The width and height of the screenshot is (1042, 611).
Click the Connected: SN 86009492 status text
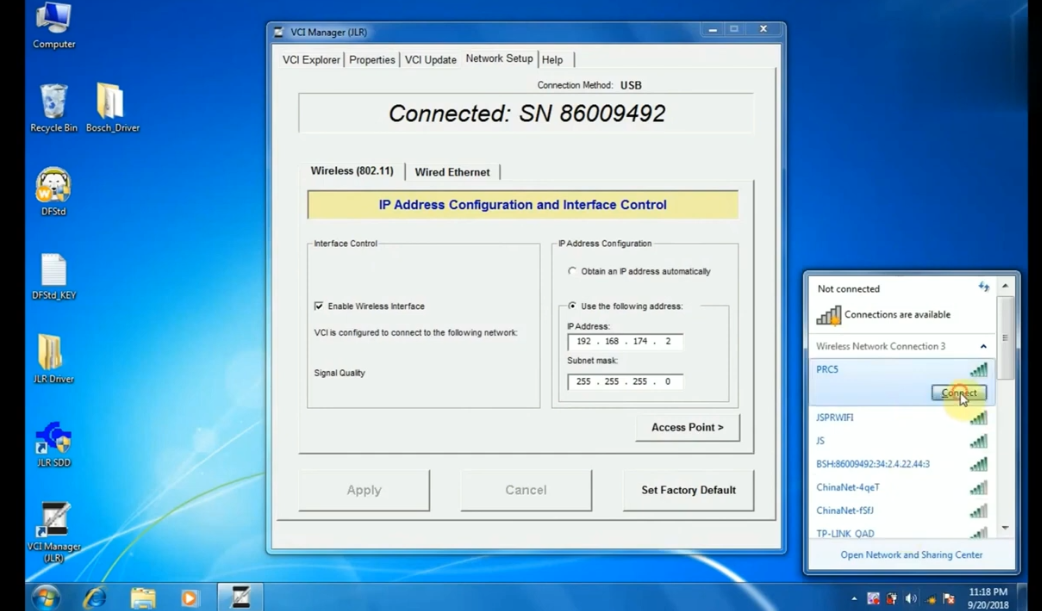pos(526,114)
